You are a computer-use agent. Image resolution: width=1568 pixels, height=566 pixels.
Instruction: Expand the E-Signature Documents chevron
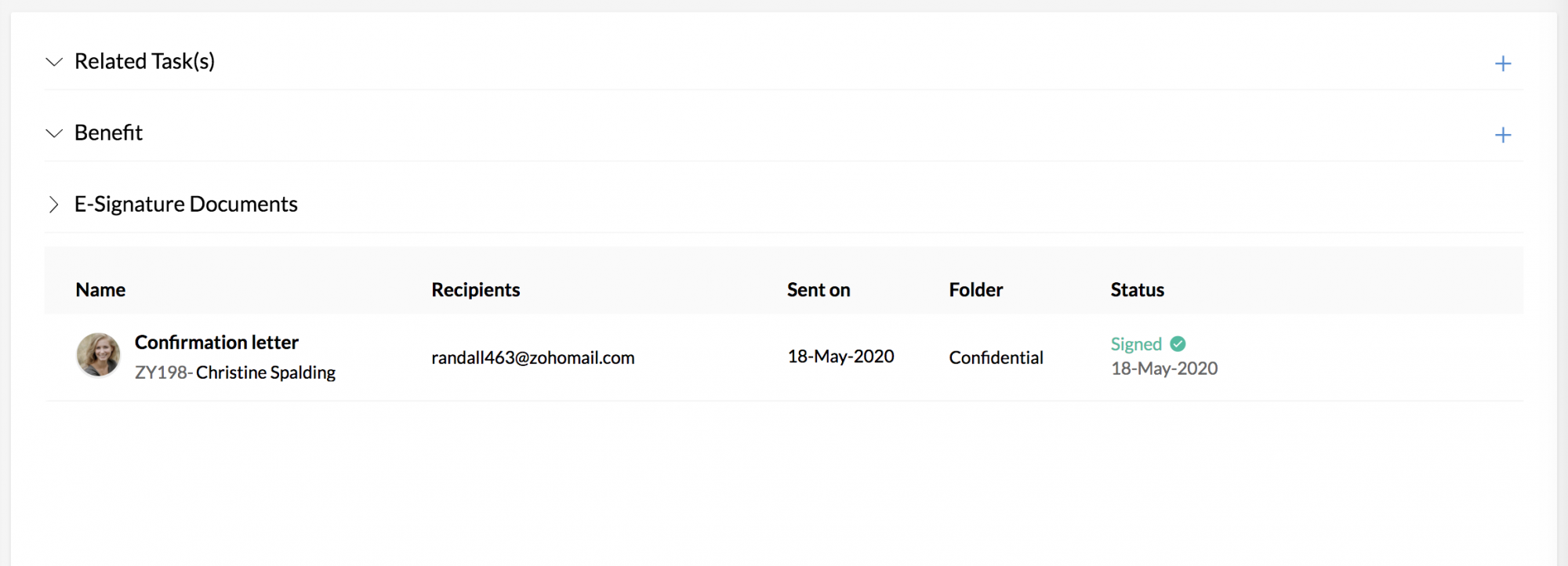click(53, 205)
